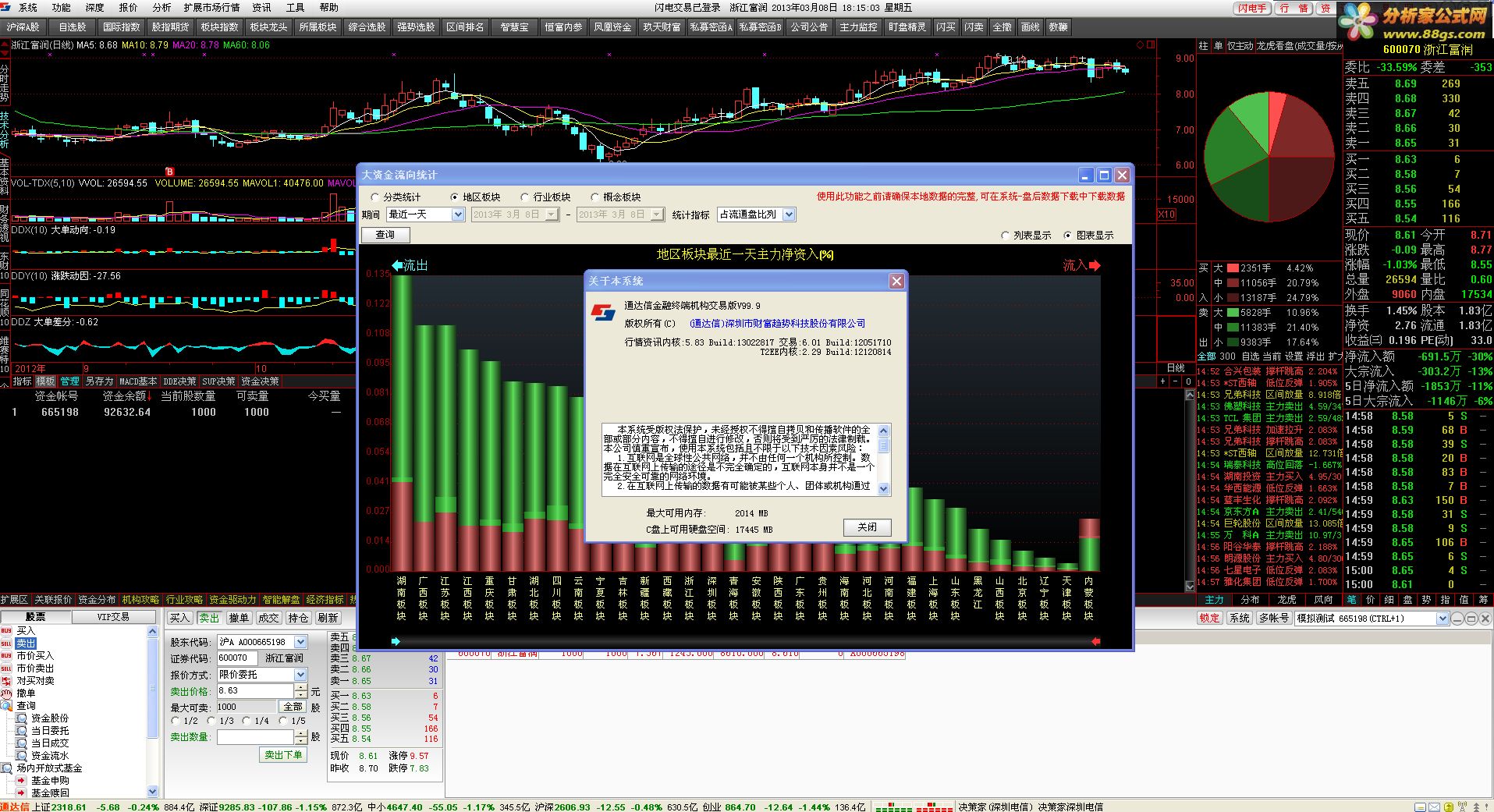1494x812 pixels.
Task: Switch to the VIP交易 tab
Action: [113, 617]
